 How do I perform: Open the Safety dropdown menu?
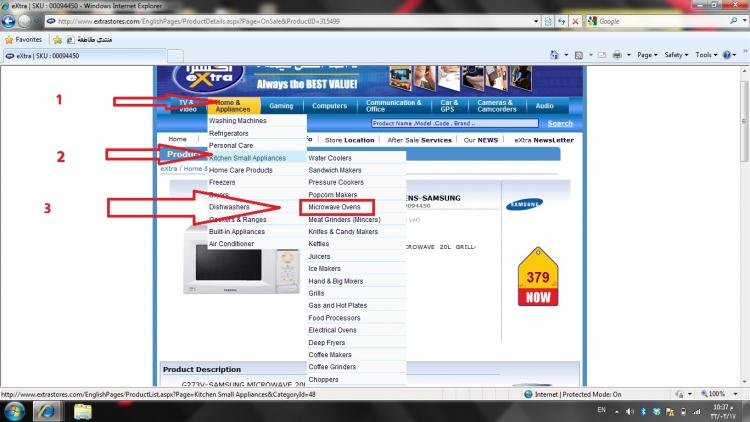click(x=677, y=55)
